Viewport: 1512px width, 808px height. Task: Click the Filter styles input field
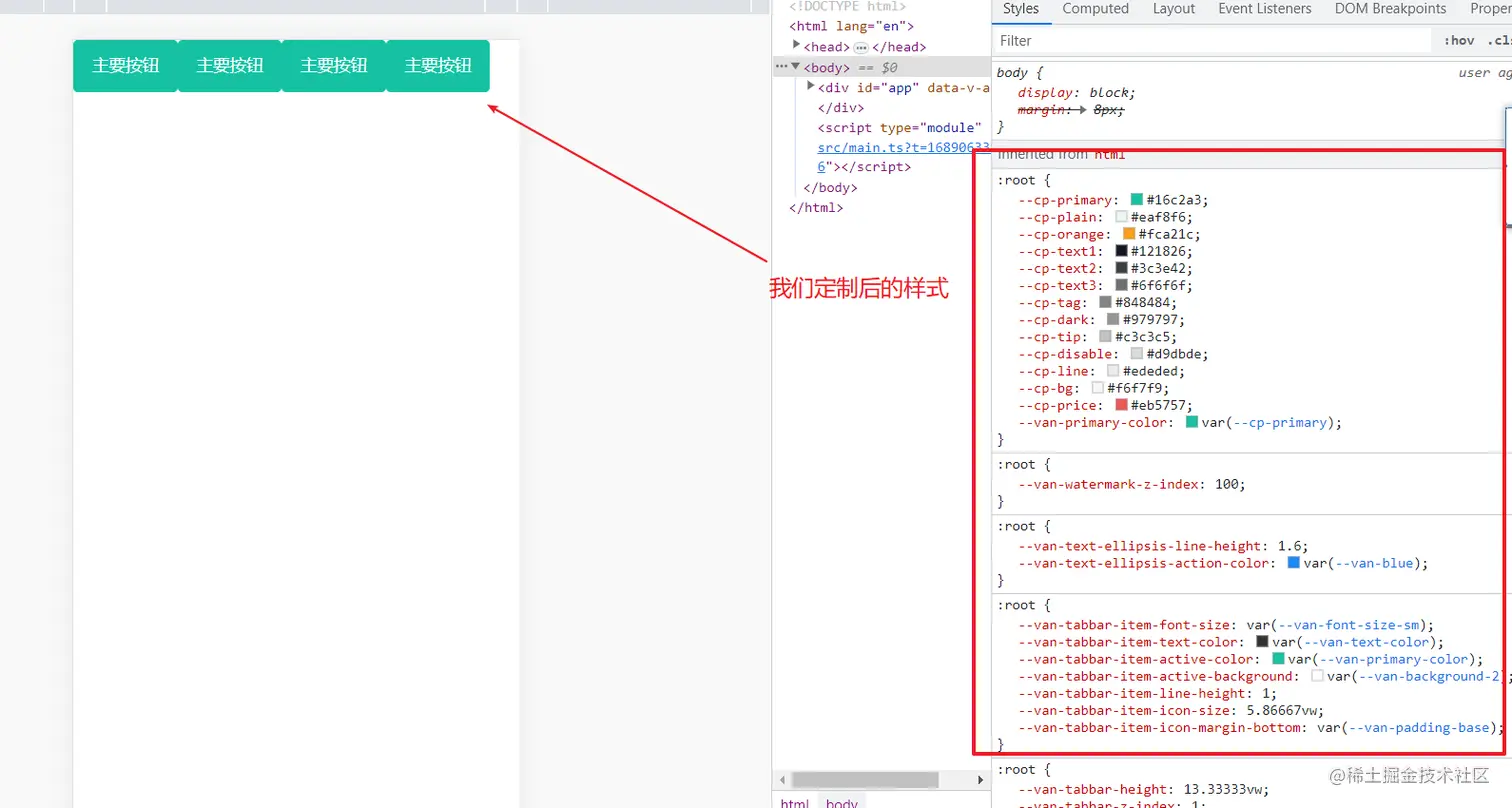coord(1212,41)
